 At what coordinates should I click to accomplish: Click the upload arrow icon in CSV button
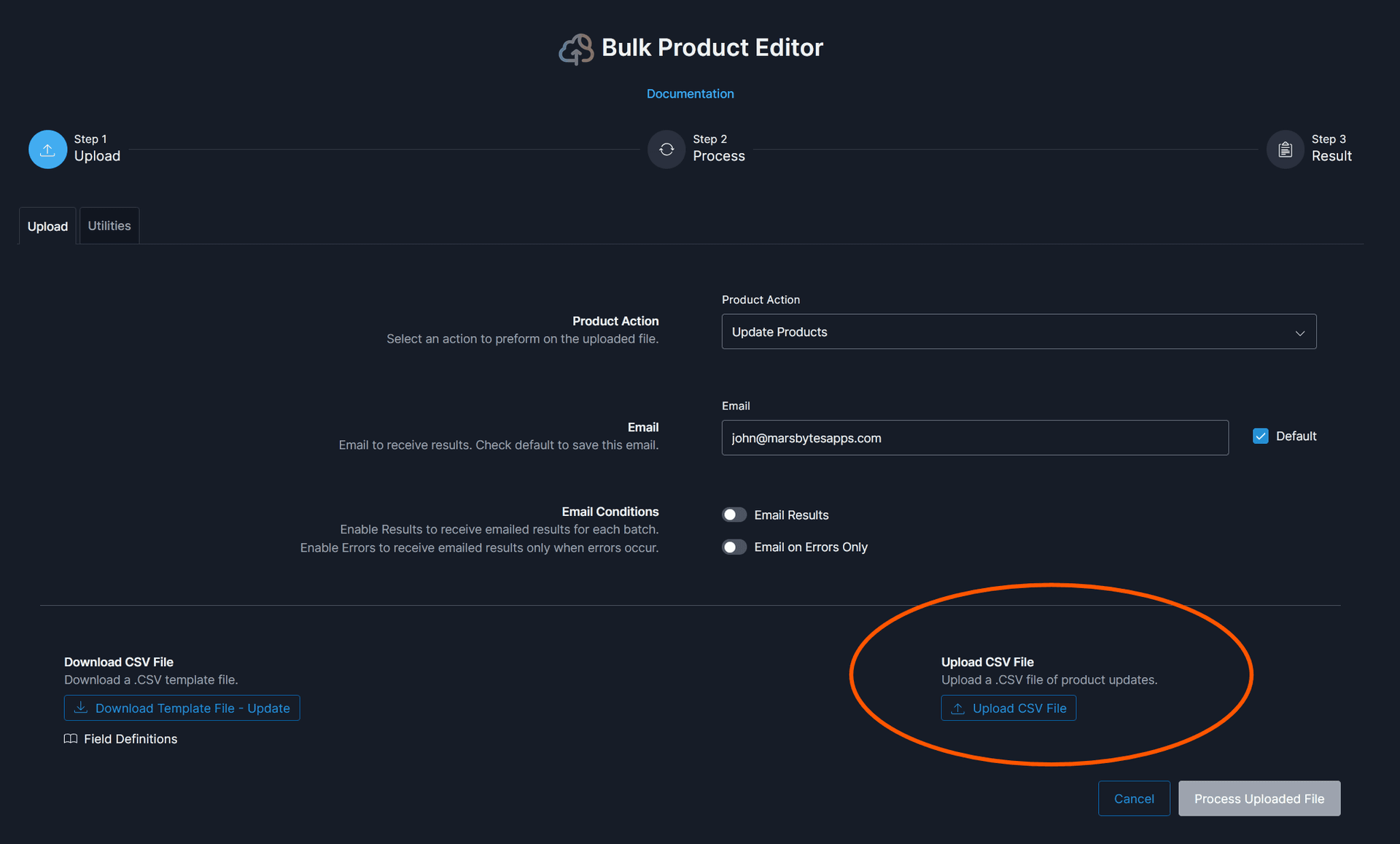tap(958, 708)
